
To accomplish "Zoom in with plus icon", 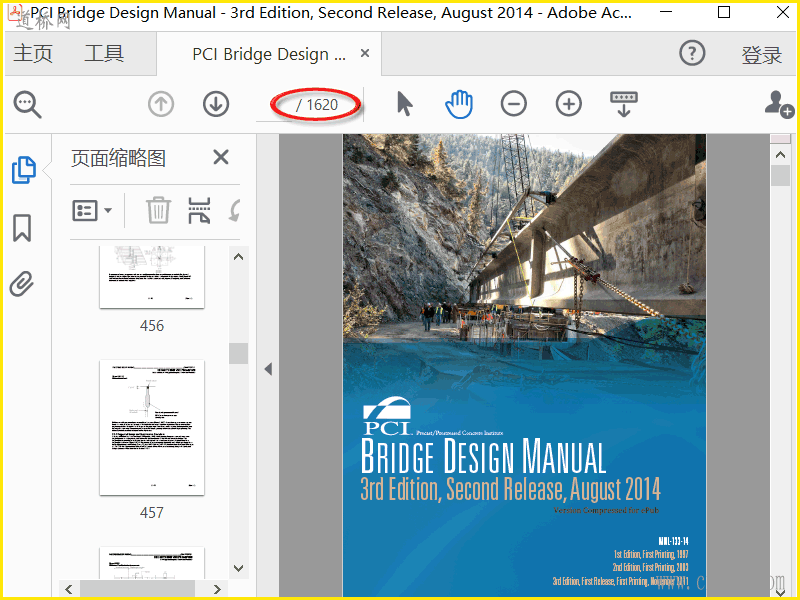I will point(568,104).
